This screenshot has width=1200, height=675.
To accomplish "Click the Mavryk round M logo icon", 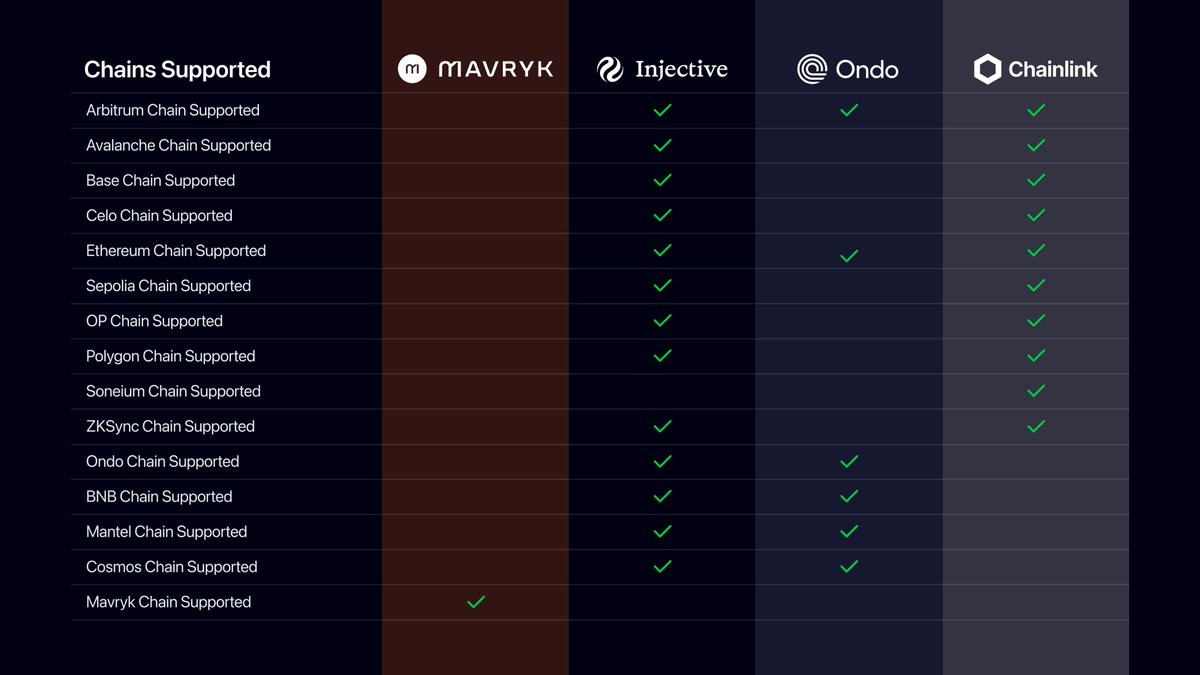I will [412, 69].
